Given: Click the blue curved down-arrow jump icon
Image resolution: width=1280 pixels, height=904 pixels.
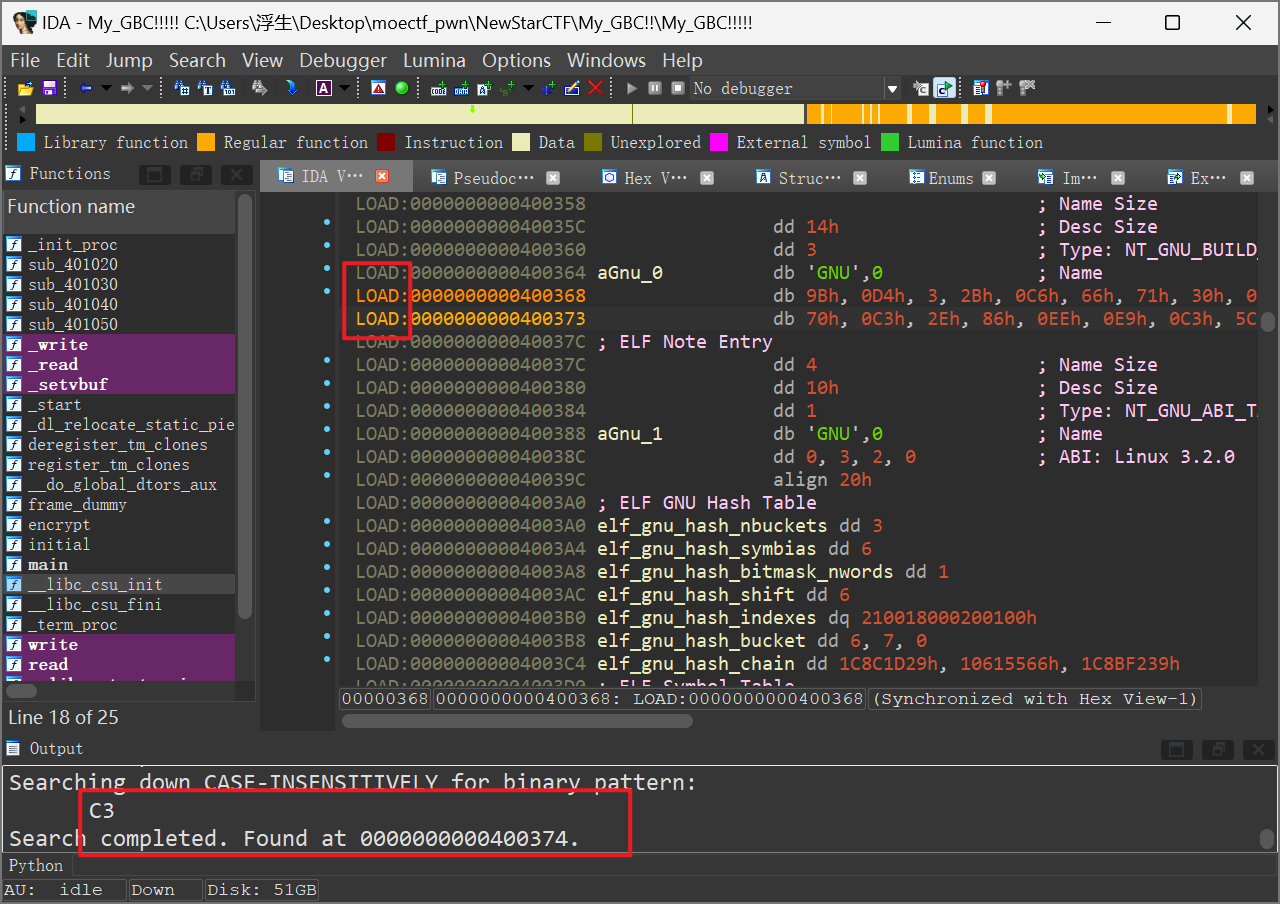Looking at the screenshot, I should tap(291, 88).
